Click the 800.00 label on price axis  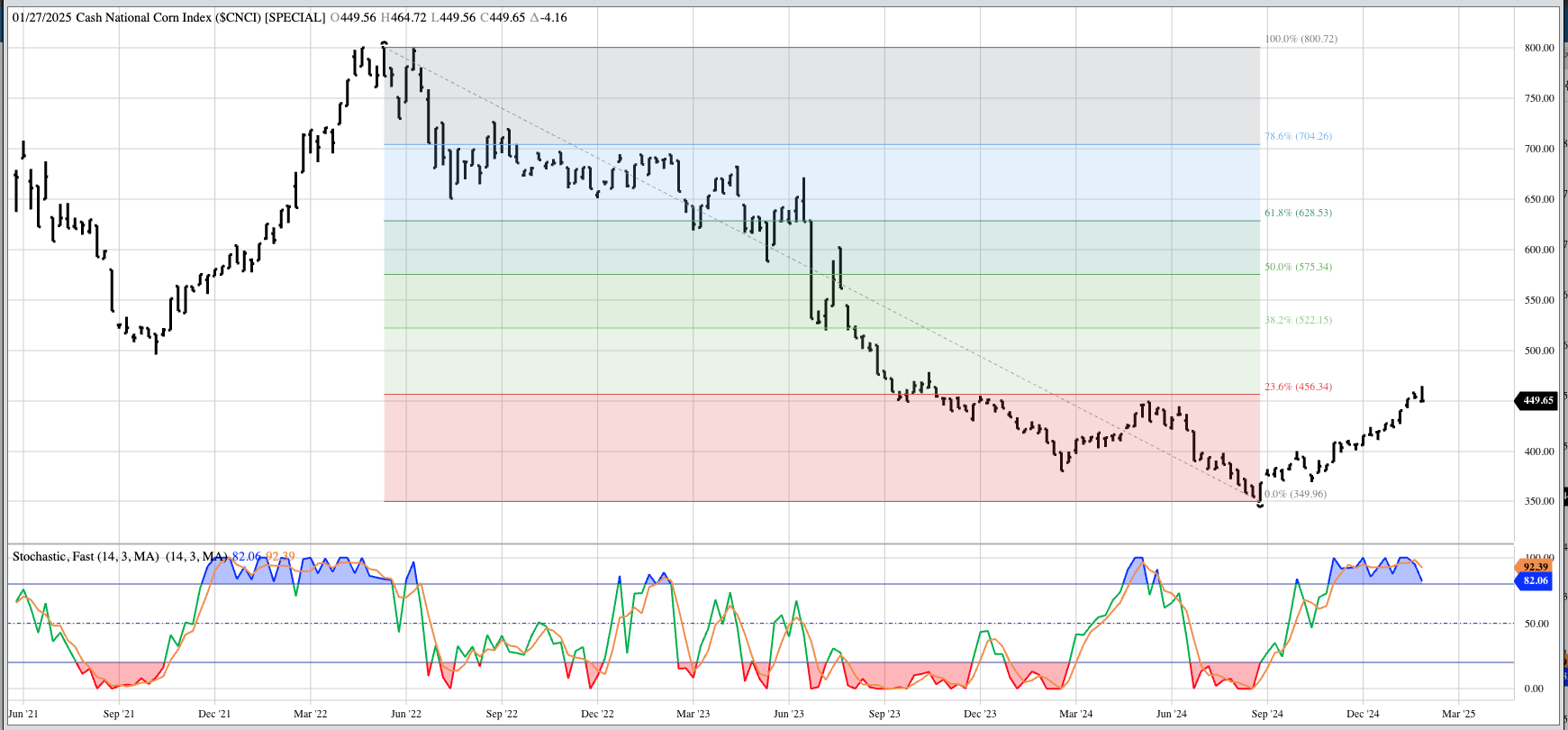click(x=1539, y=48)
